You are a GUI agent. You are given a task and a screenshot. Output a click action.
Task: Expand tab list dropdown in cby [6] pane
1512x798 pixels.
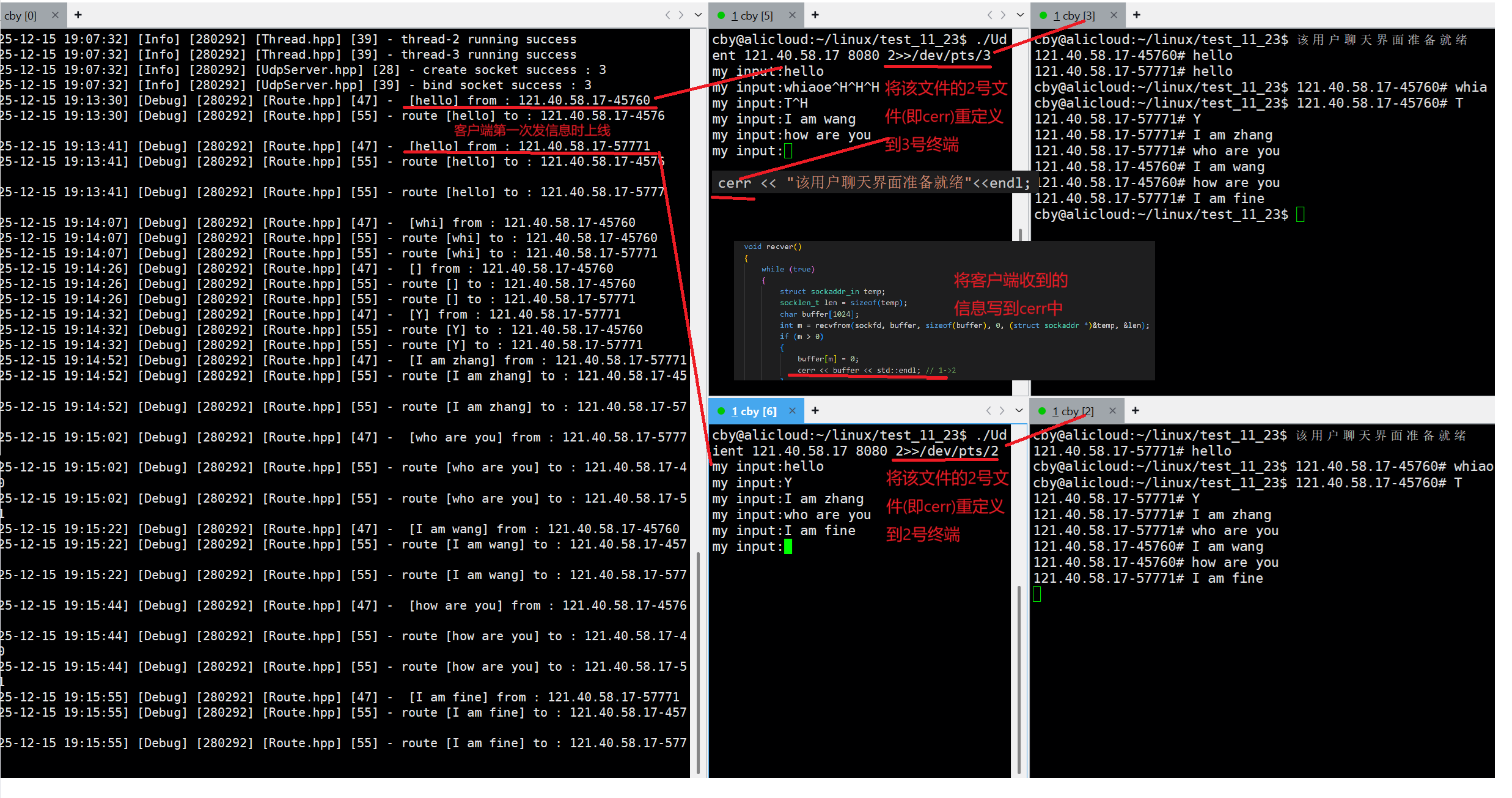coord(1019,410)
